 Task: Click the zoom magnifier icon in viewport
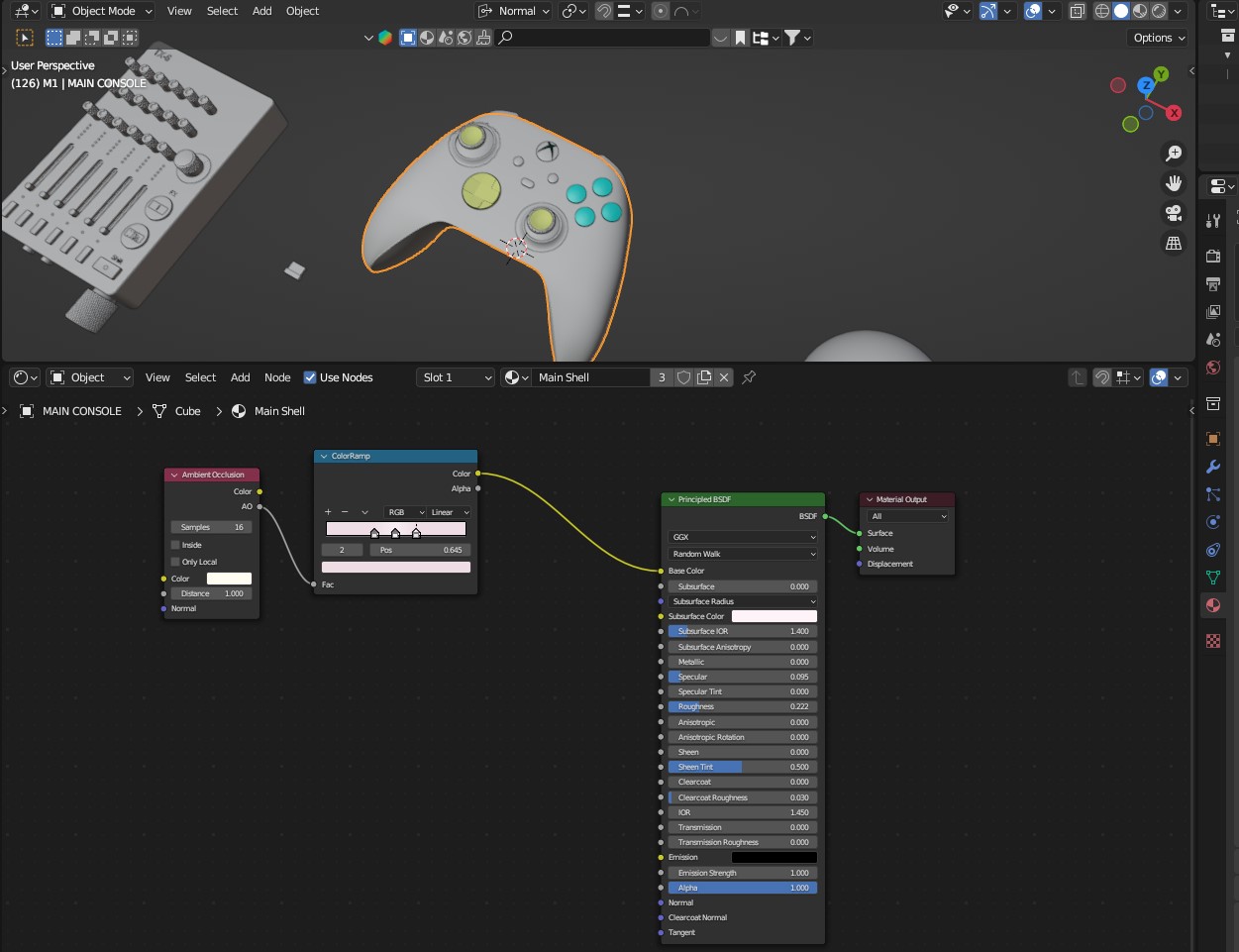point(1174,154)
